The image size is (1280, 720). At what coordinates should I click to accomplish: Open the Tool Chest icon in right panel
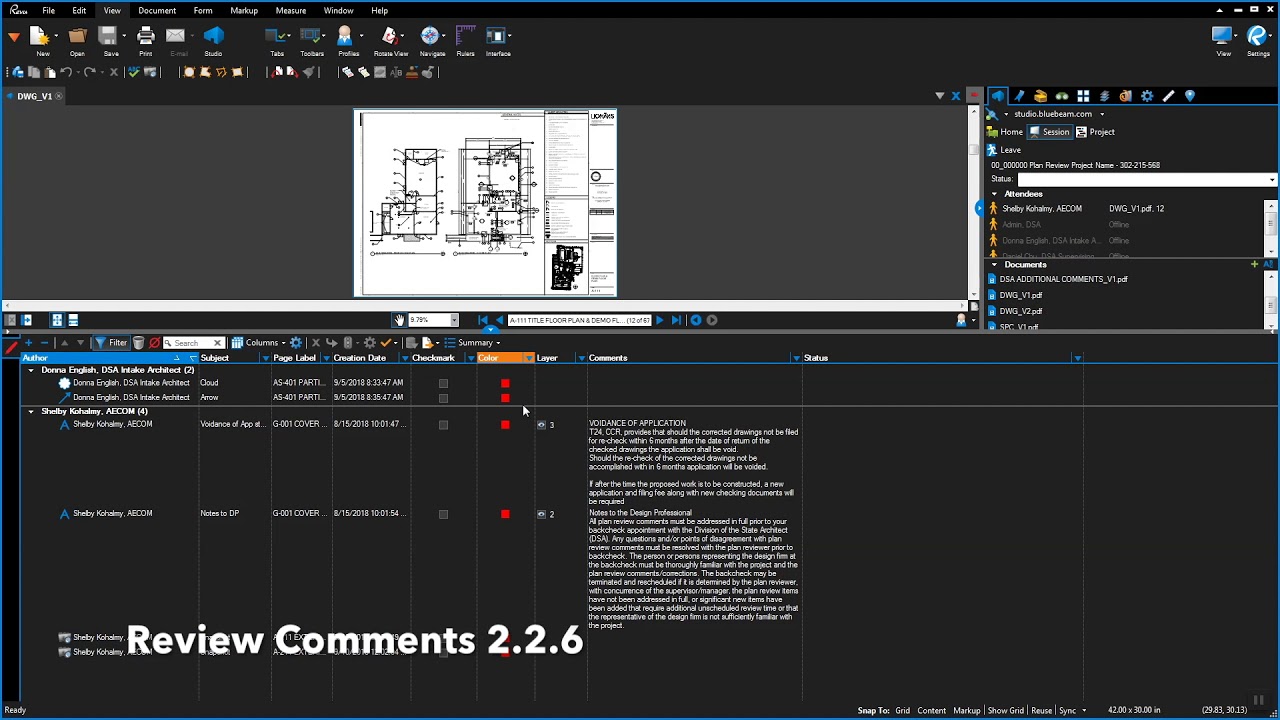point(1040,96)
